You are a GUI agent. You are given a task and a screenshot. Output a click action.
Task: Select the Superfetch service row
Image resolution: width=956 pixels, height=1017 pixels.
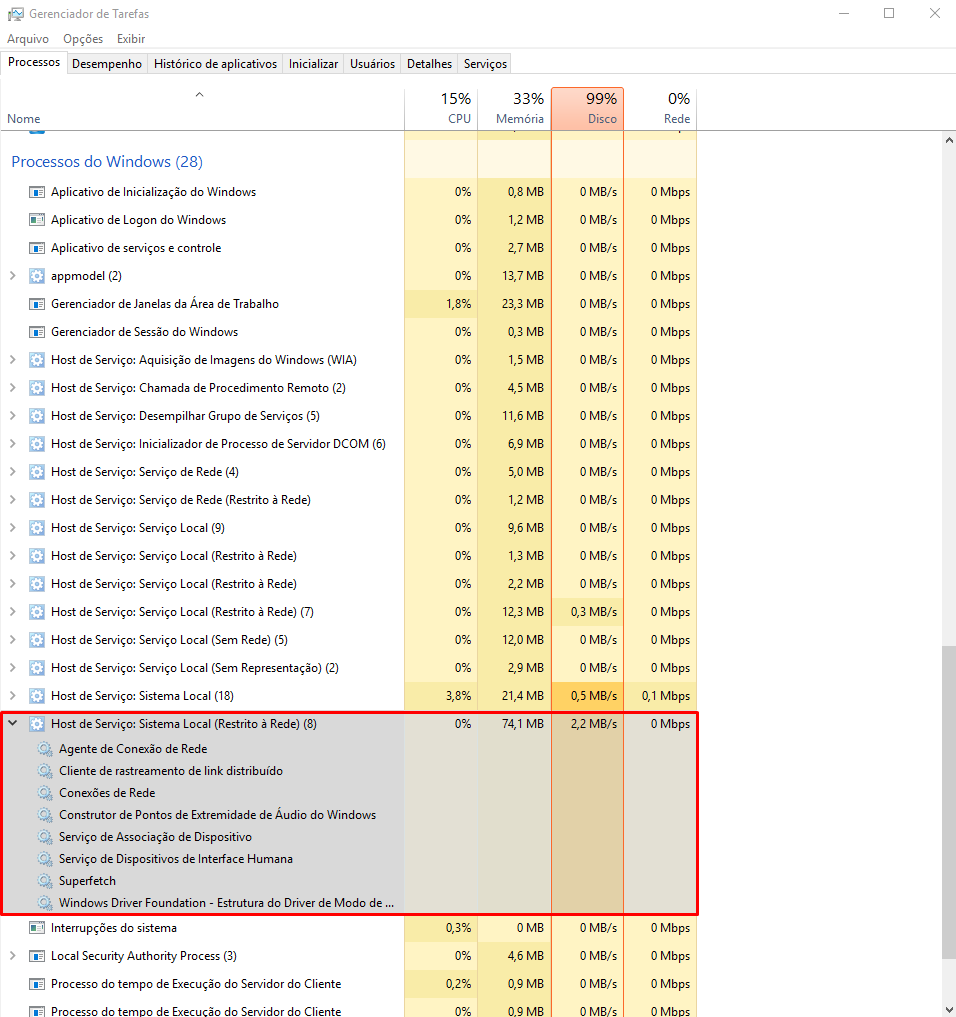tap(349, 881)
